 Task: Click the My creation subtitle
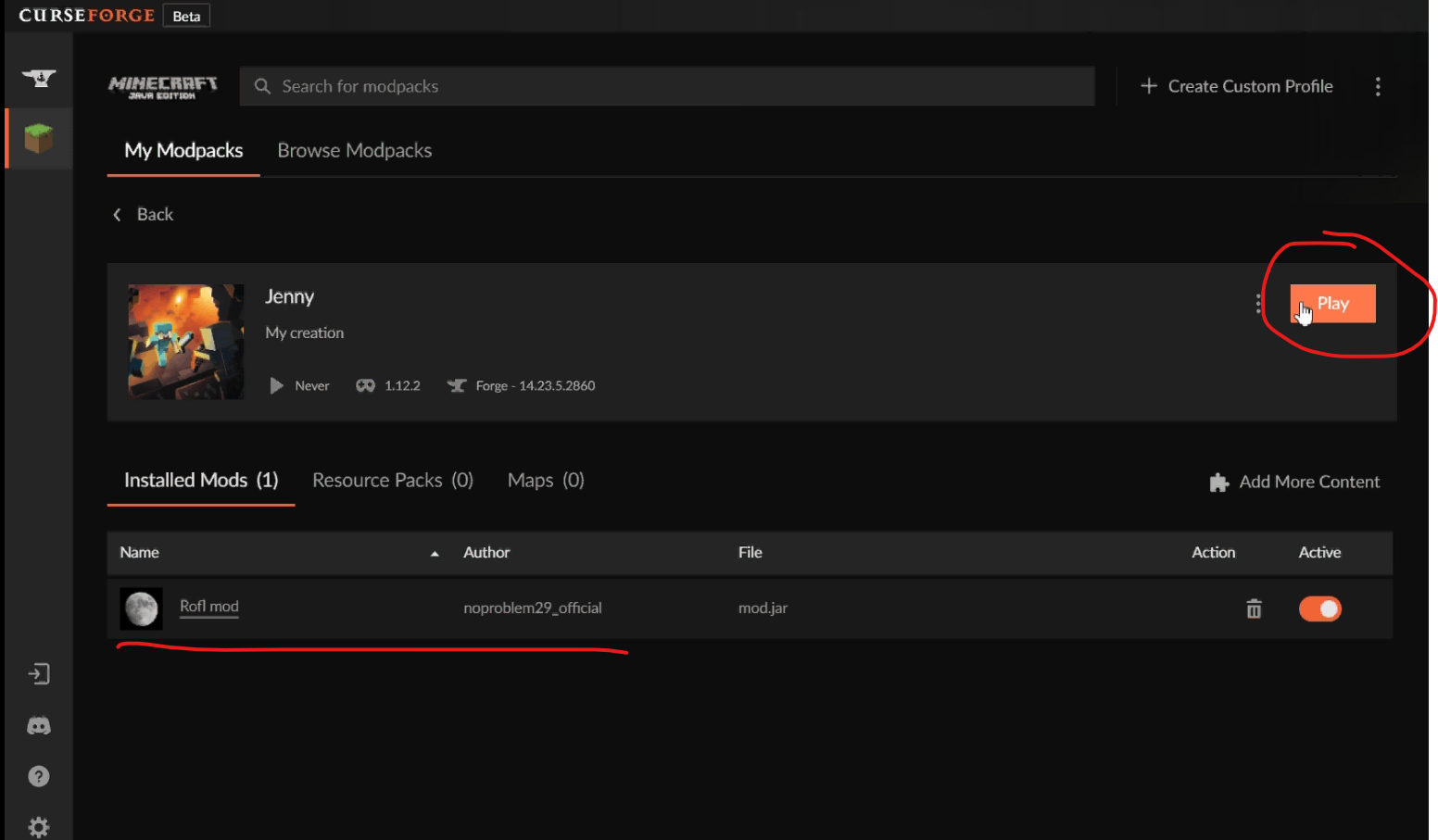pos(304,332)
